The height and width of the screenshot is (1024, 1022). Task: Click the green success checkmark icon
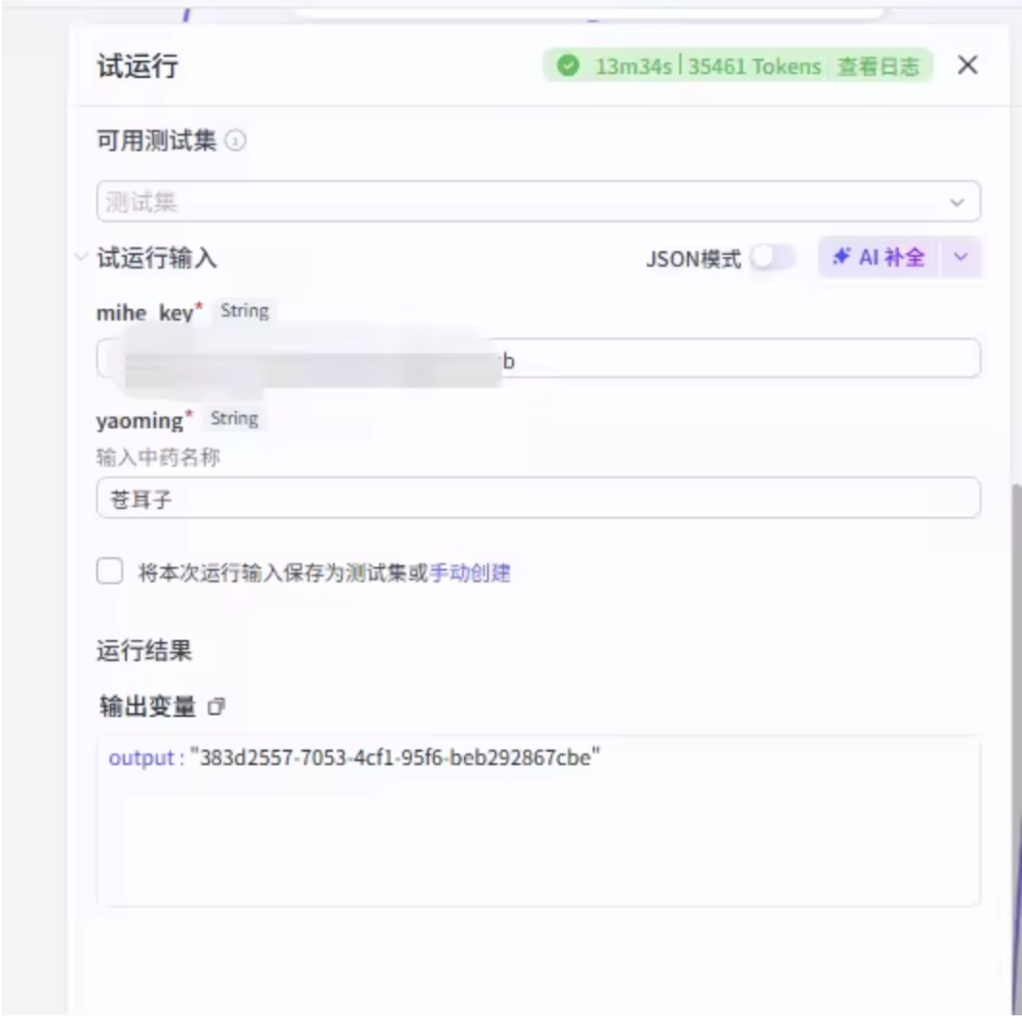tap(568, 67)
